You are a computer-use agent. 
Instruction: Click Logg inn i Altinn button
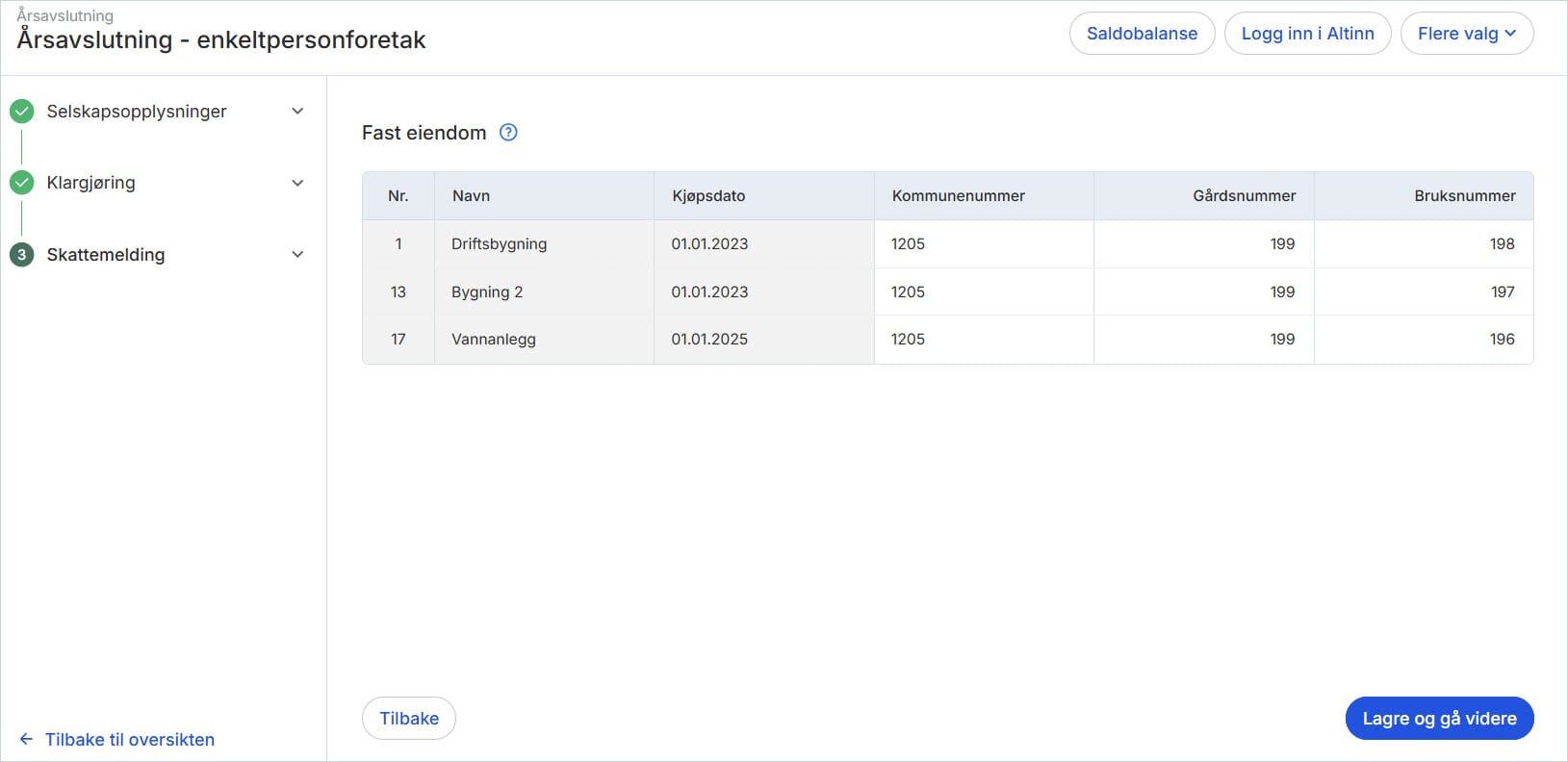pos(1307,34)
